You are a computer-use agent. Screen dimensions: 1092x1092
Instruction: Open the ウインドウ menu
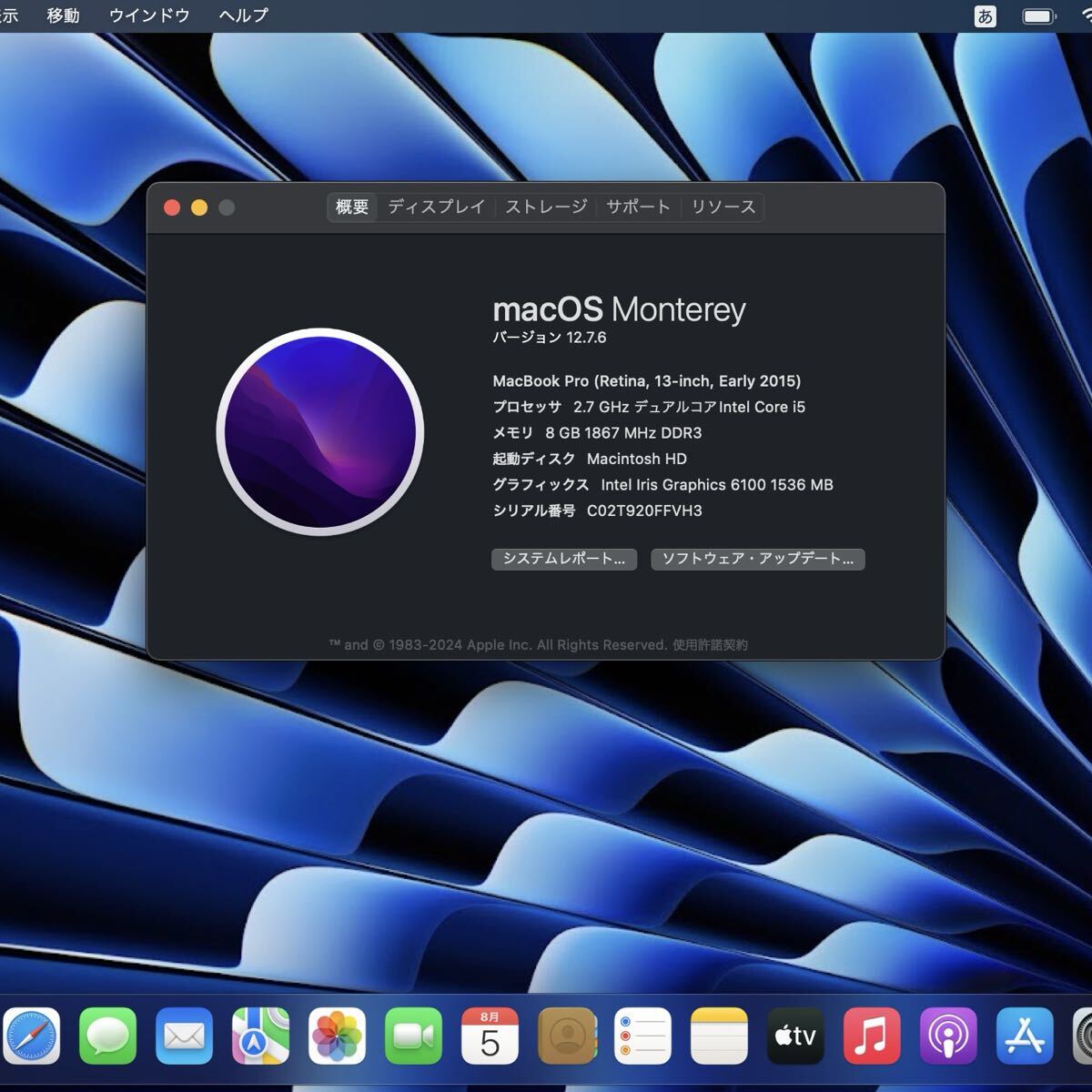pos(149,15)
